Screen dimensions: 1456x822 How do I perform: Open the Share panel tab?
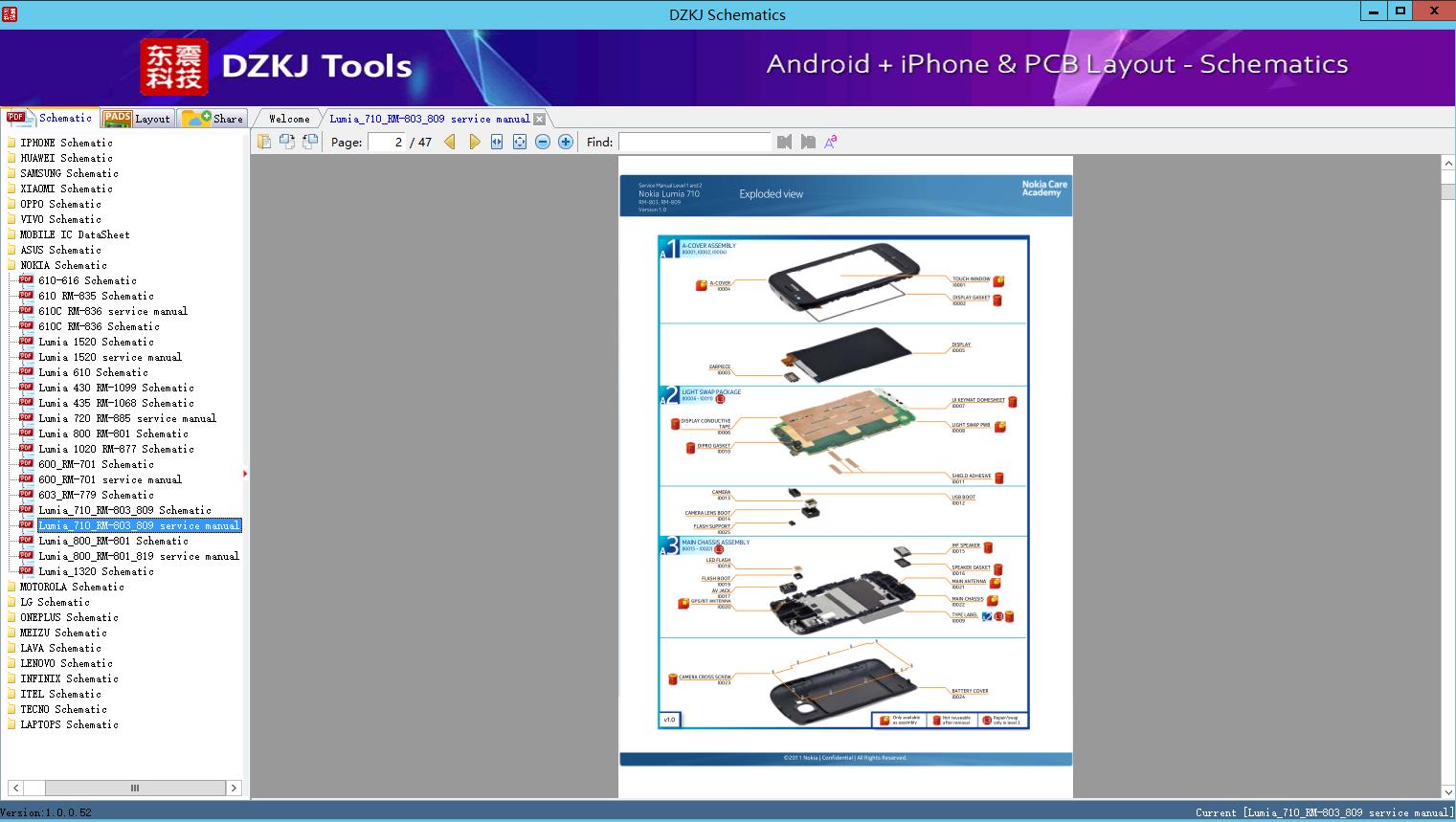(x=213, y=118)
